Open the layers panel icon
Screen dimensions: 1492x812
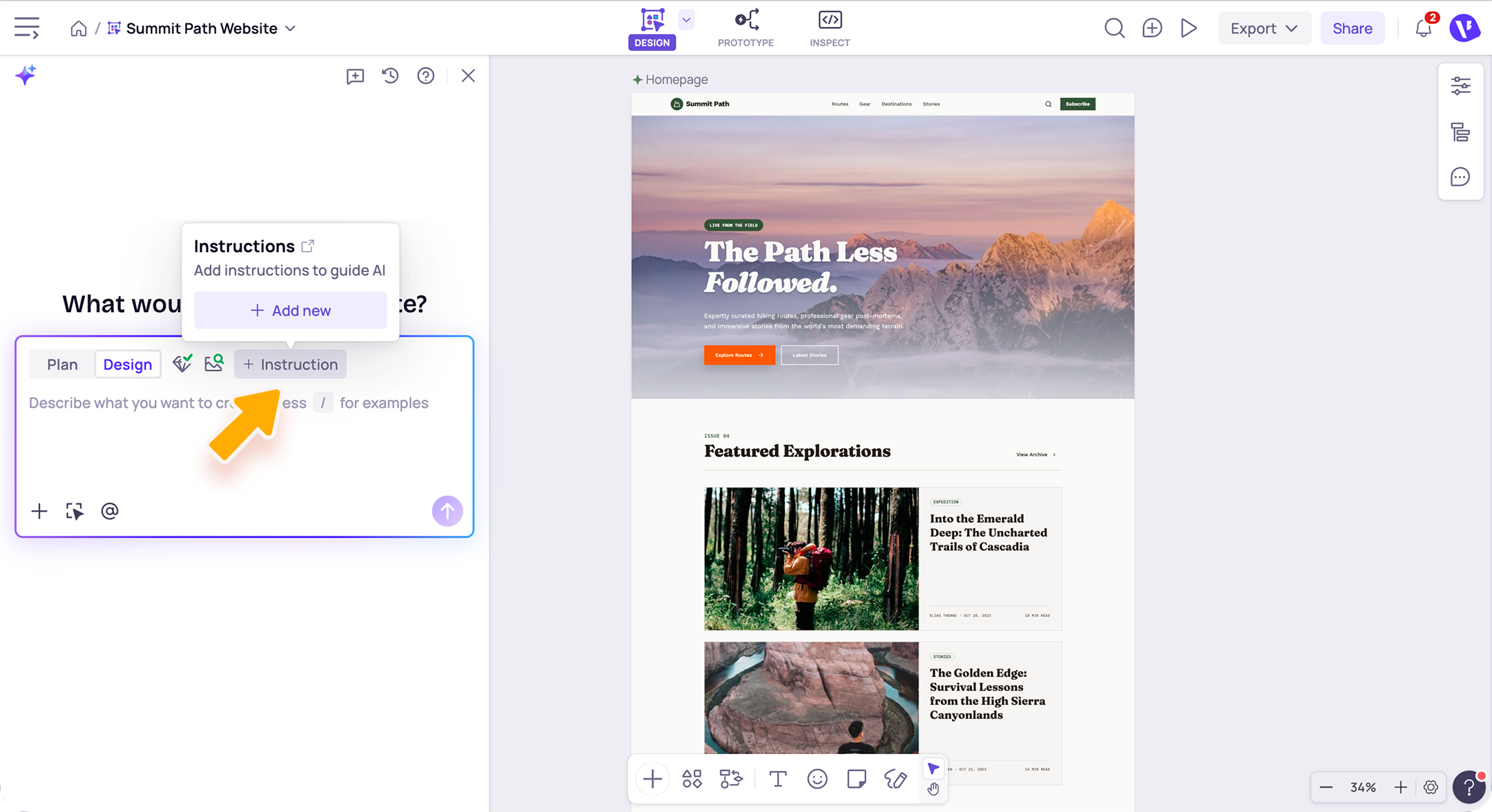[x=1460, y=132]
